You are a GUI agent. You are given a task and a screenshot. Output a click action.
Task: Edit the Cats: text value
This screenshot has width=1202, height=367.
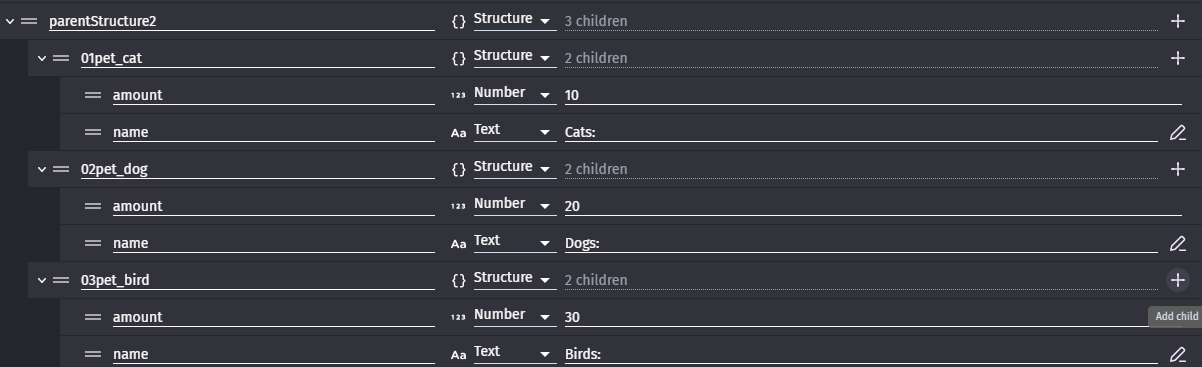pyautogui.click(x=1177, y=132)
